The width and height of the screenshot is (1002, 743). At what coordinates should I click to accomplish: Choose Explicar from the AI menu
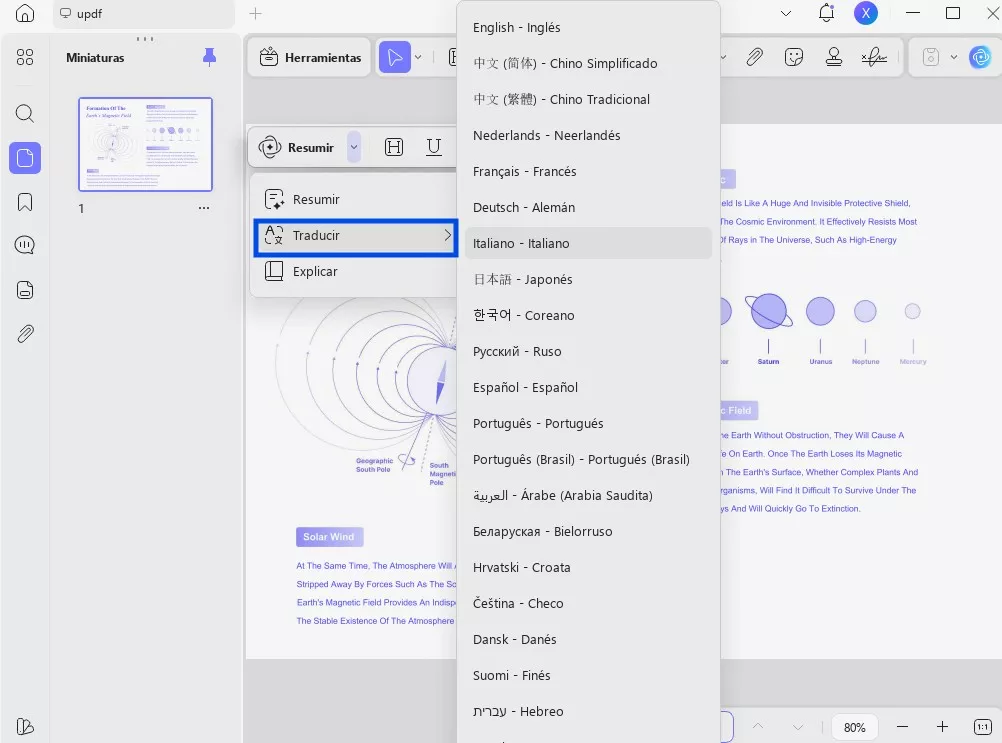point(355,272)
